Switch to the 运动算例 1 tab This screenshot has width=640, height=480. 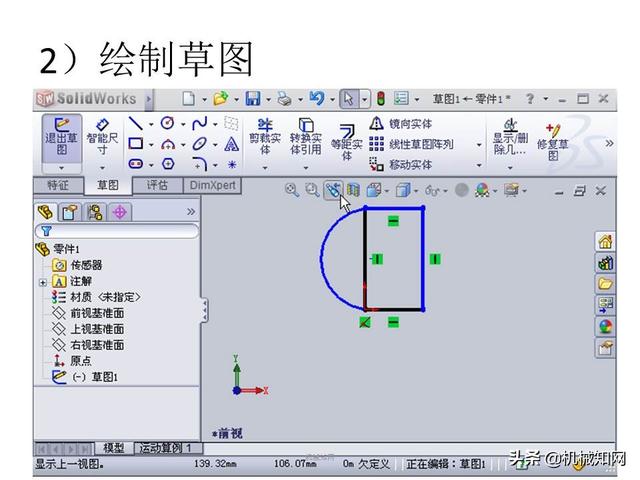pyautogui.click(x=168, y=448)
